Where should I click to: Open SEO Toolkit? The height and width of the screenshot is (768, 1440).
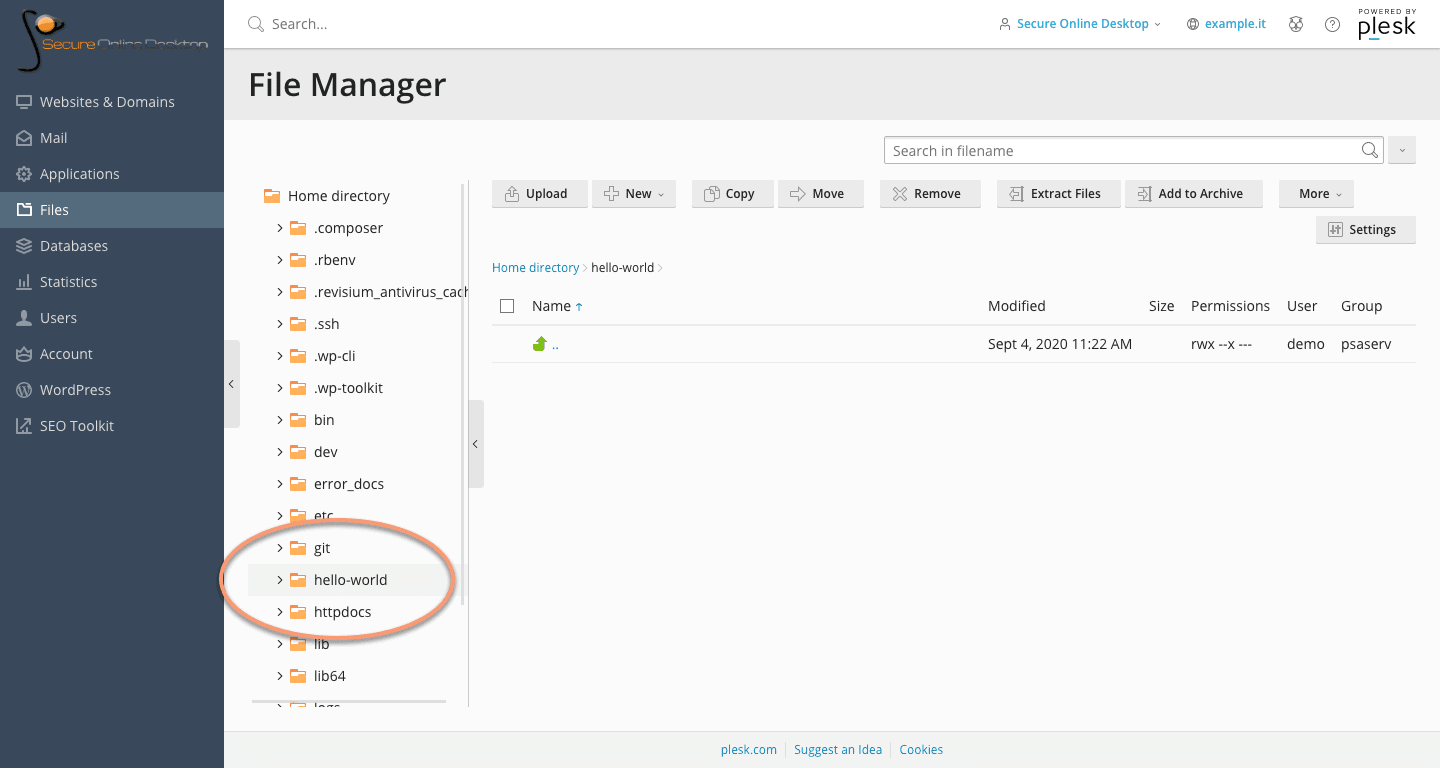click(x=64, y=426)
